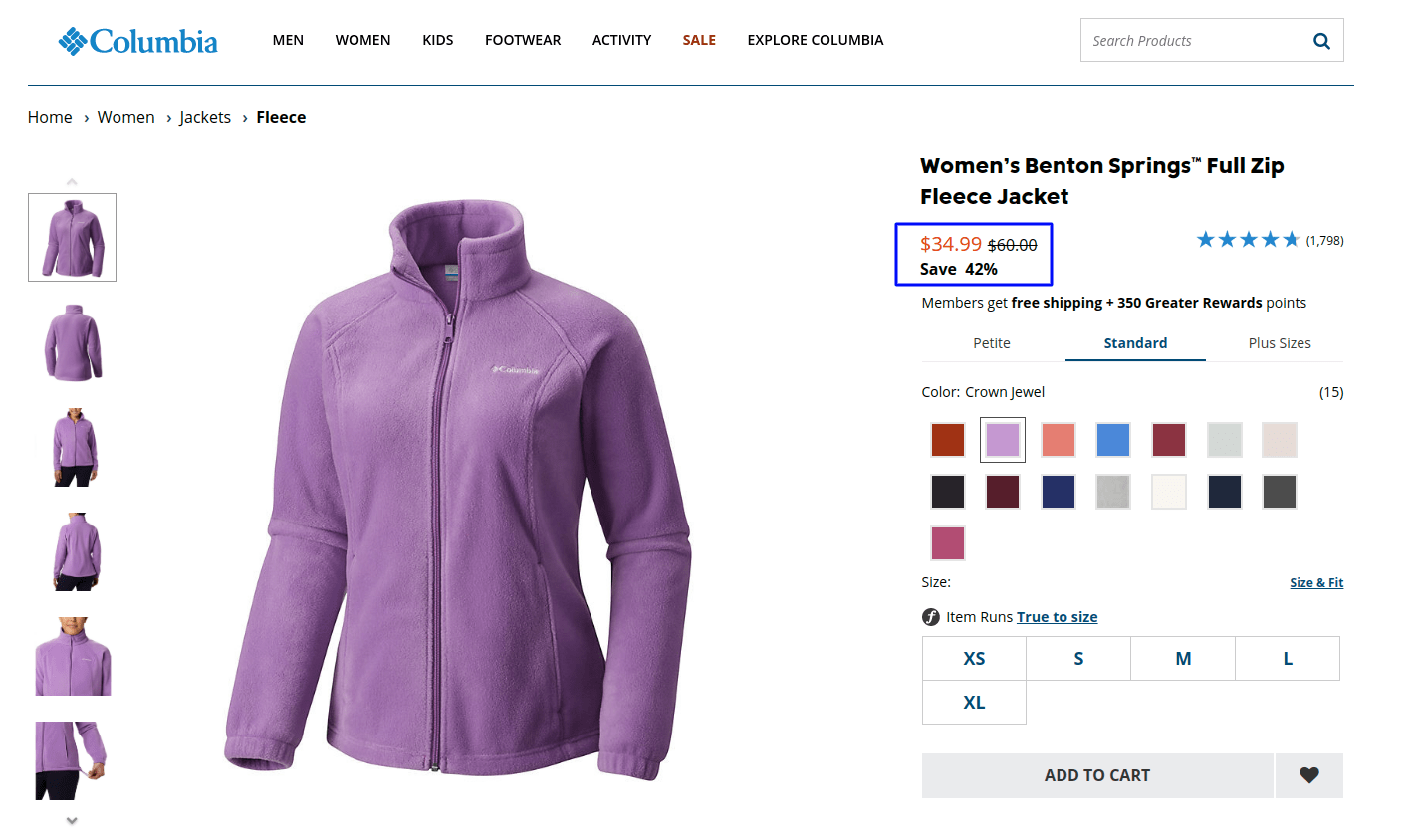This screenshot has height=840, width=1418.
Task: Click the ADD TO CART button
Action: point(1097,775)
